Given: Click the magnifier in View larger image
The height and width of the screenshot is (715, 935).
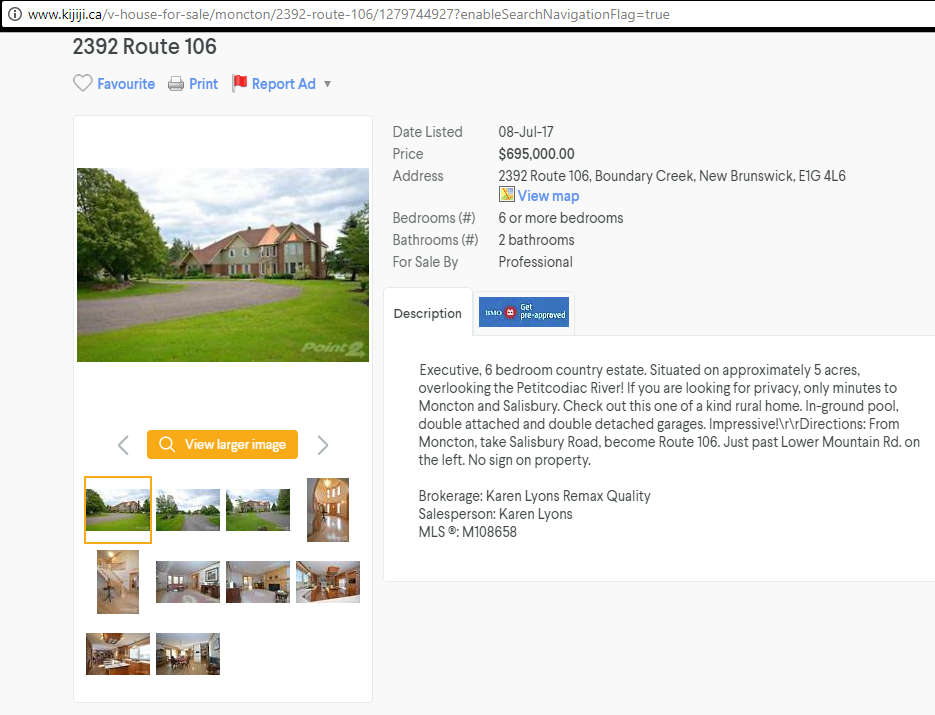Looking at the screenshot, I should 167,444.
